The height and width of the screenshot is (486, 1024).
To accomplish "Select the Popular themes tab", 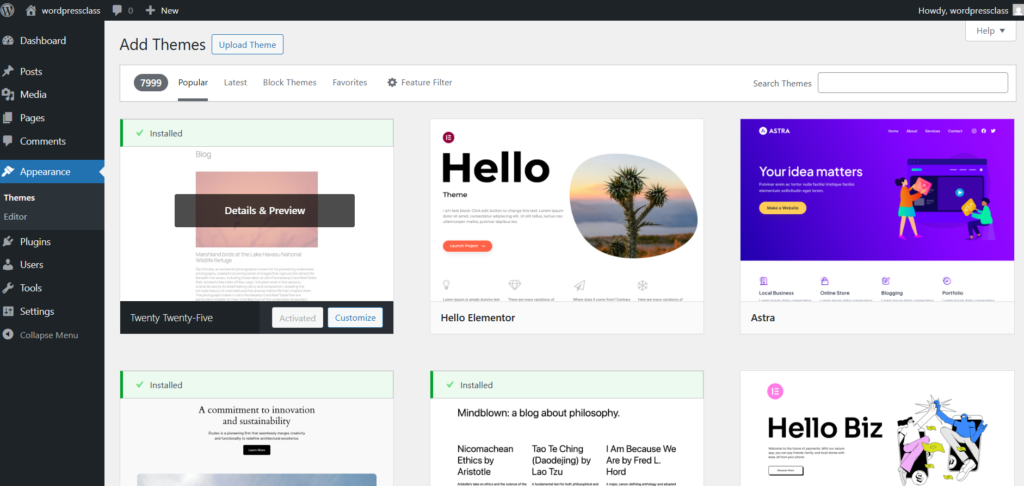I will coord(193,83).
